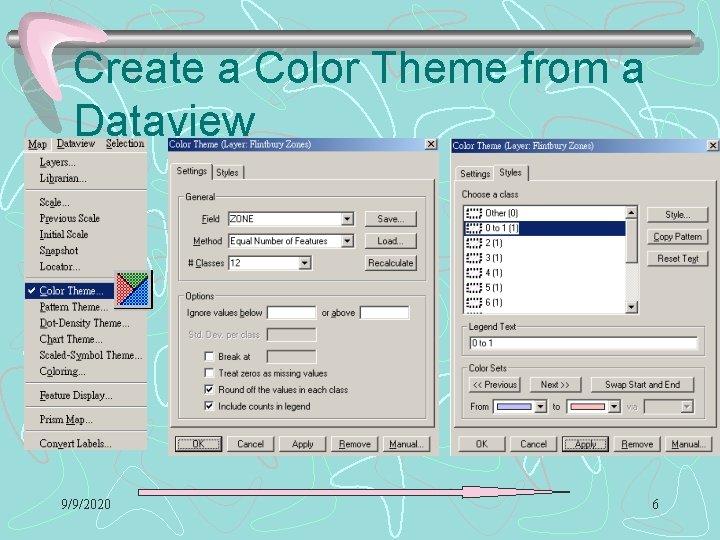Image resolution: width=720 pixels, height=540 pixels.
Task: Select Scaled-Symbol Theme... menu item
Action: pos(91,355)
